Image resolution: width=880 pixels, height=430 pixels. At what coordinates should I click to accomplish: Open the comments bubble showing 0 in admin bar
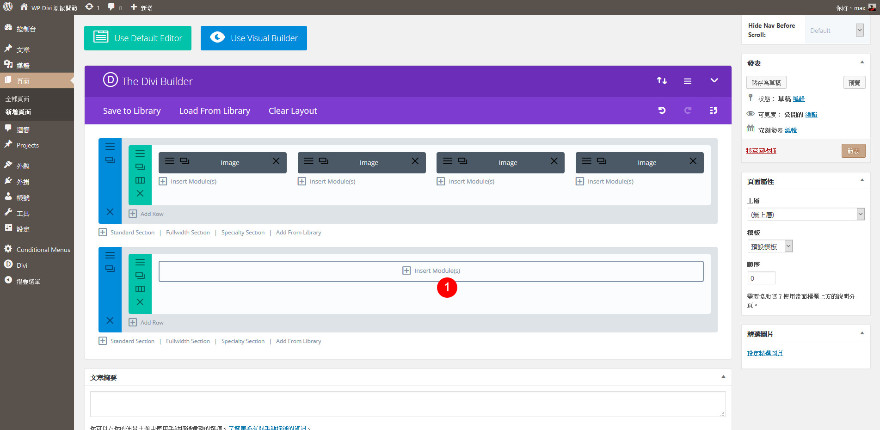click(x=114, y=7)
